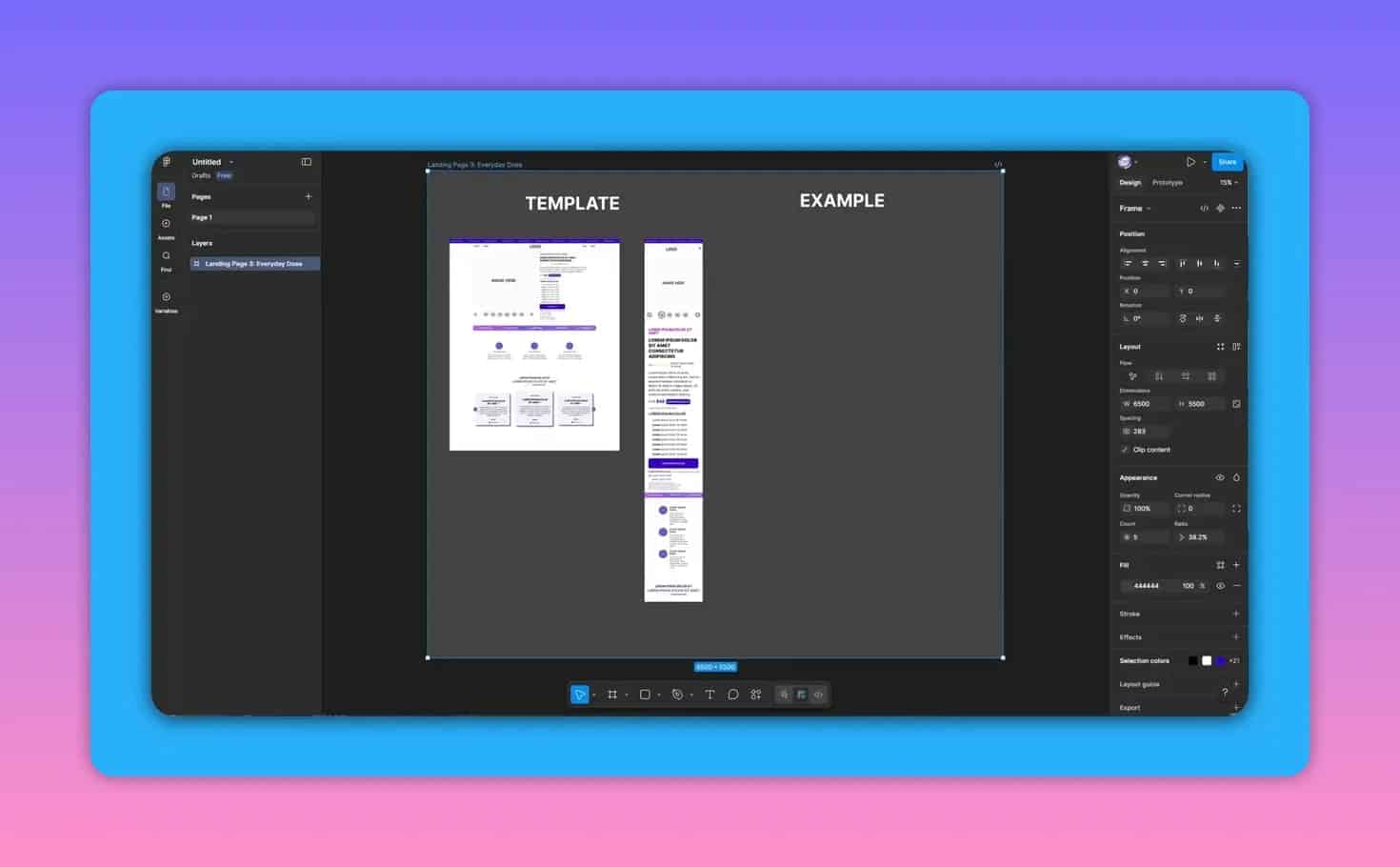Image resolution: width=1400 pixels, height=867 pixels.
Task: Click the help question mark button
Action: pyautogui.click(x=1225, y=692)
